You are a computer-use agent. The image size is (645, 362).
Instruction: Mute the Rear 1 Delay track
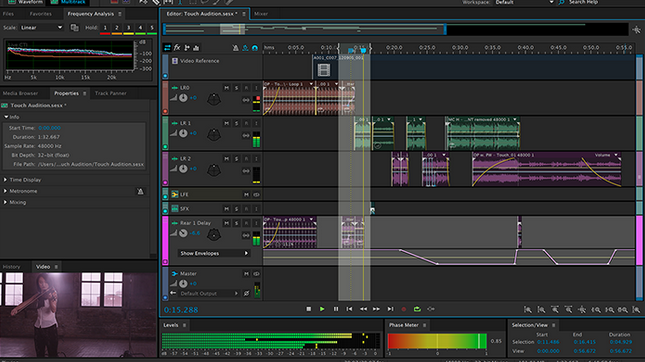227,223
